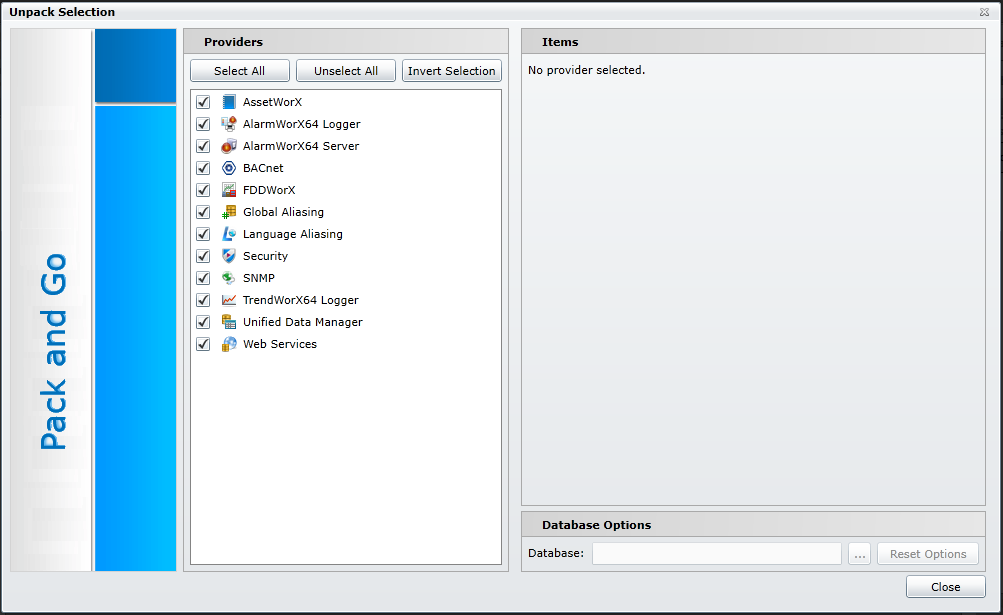Viewport: 1003px width, 615px height.
Task: Click the FDDWorX provider icon
Action: click(229, 190)
